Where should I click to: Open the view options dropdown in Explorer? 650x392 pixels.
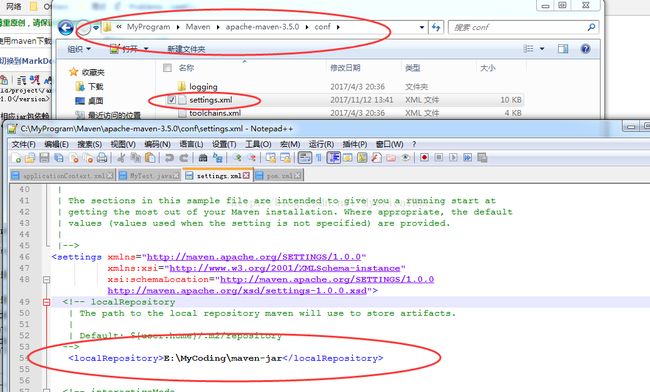(x=541, y=49)
